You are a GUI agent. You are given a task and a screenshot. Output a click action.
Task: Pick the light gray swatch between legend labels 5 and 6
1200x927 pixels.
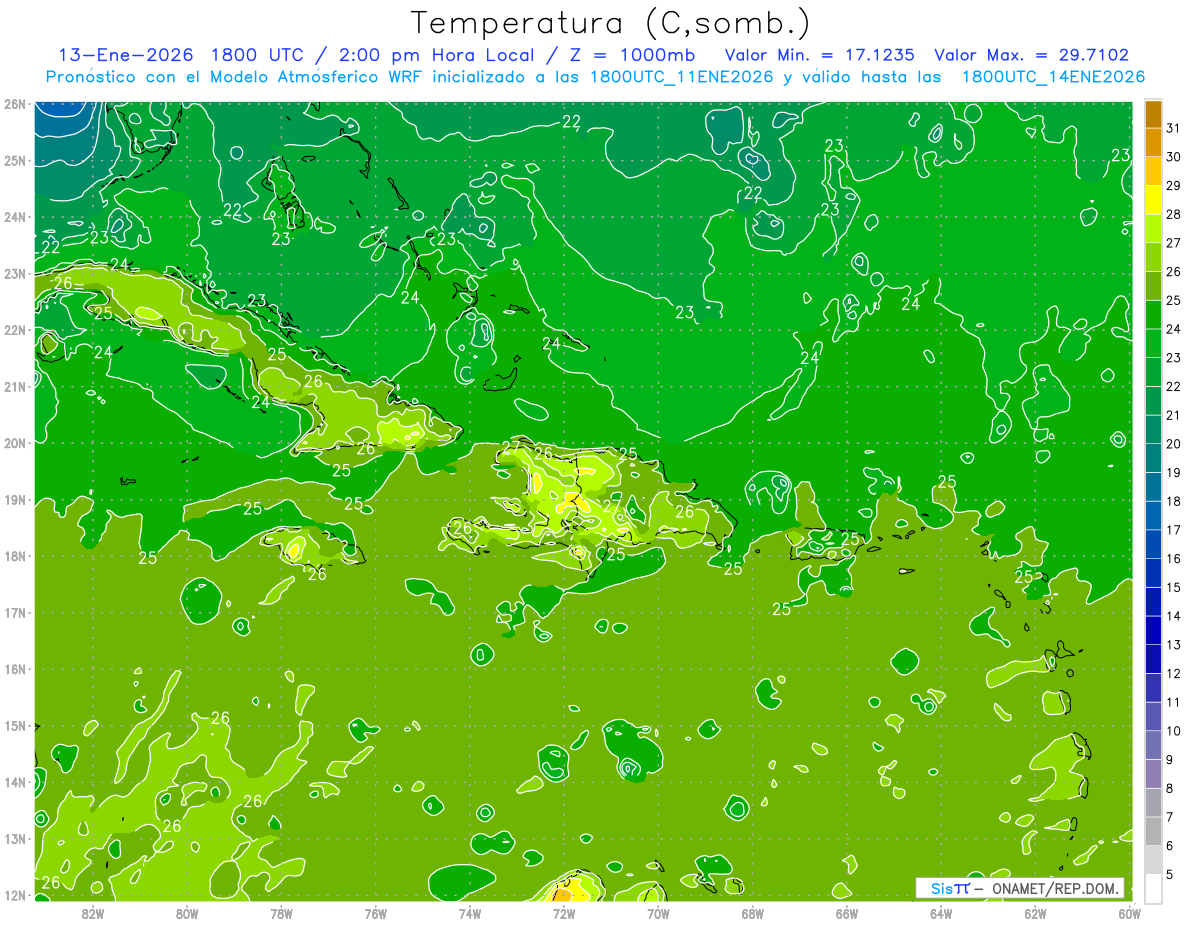[1153, 860]
